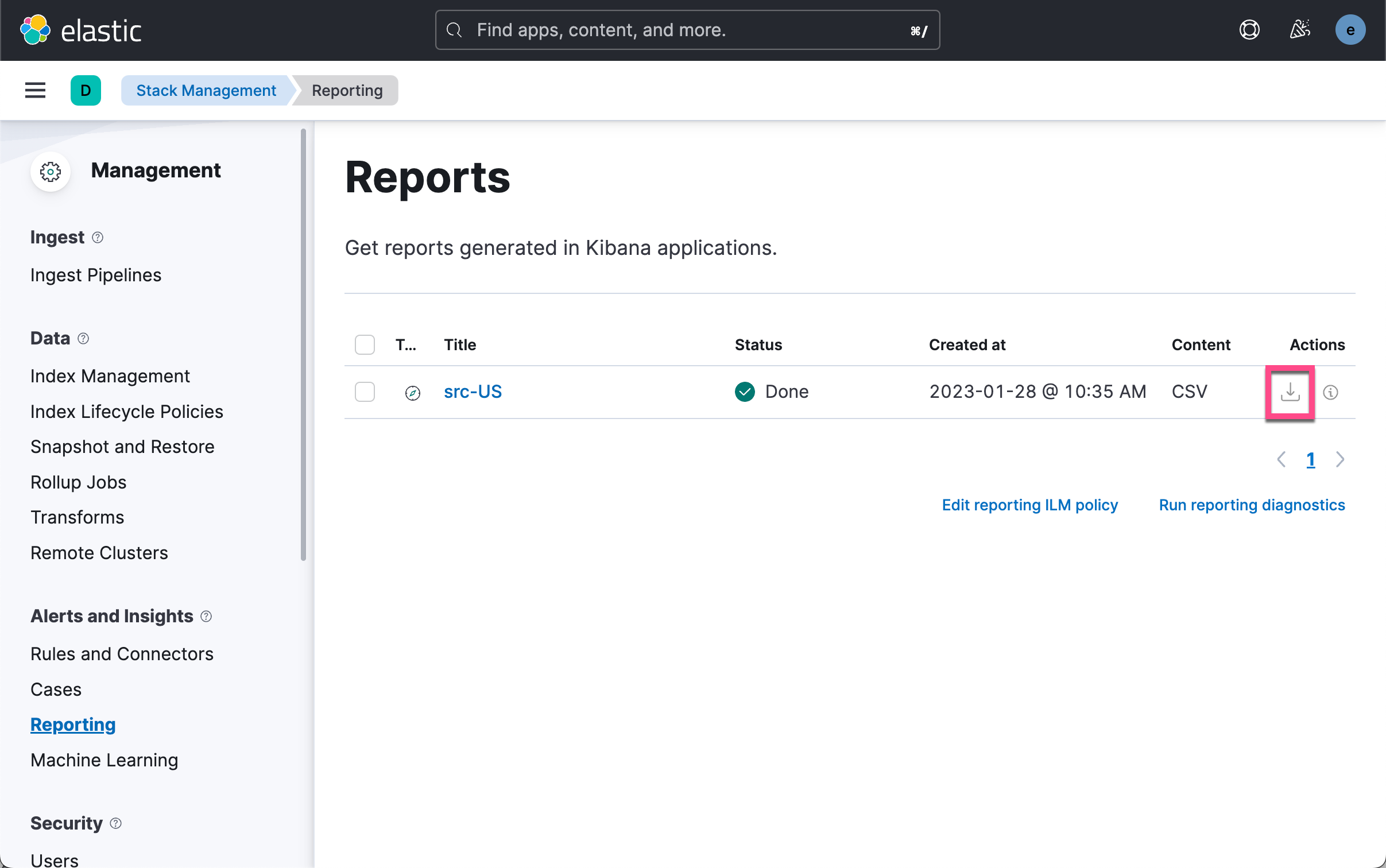Open Snapshot and Restore in the sidebar
The image size is (1386, 868).
coord(122,447)
